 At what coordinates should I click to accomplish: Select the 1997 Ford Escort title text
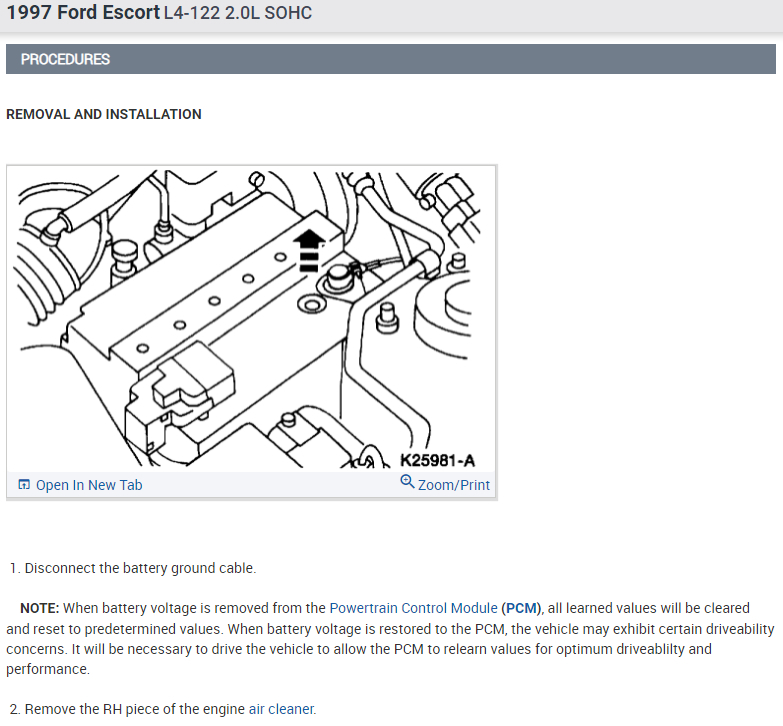[83, 12]
